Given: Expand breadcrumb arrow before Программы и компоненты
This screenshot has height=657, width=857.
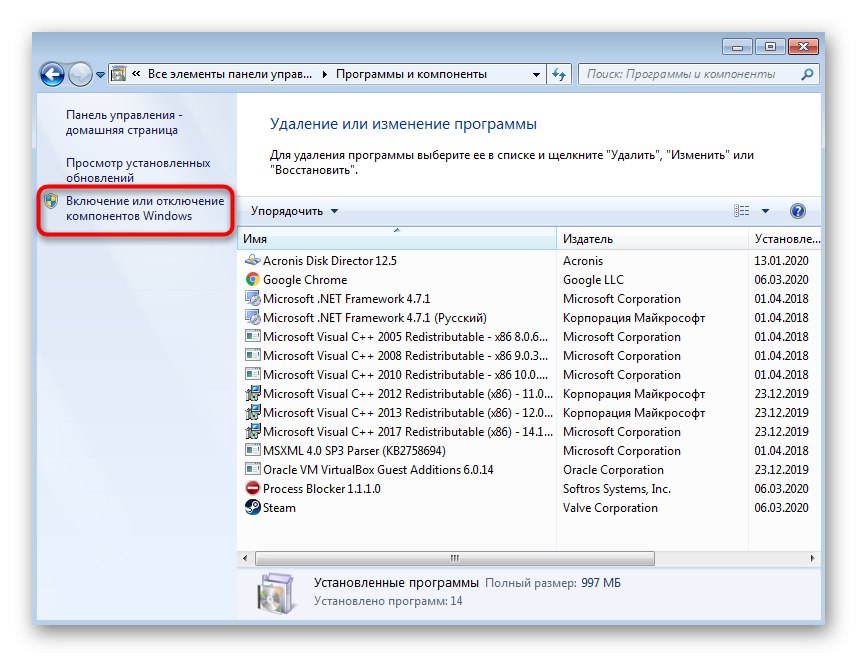Looking at the screenshot, I should click(x=325, y=74).
